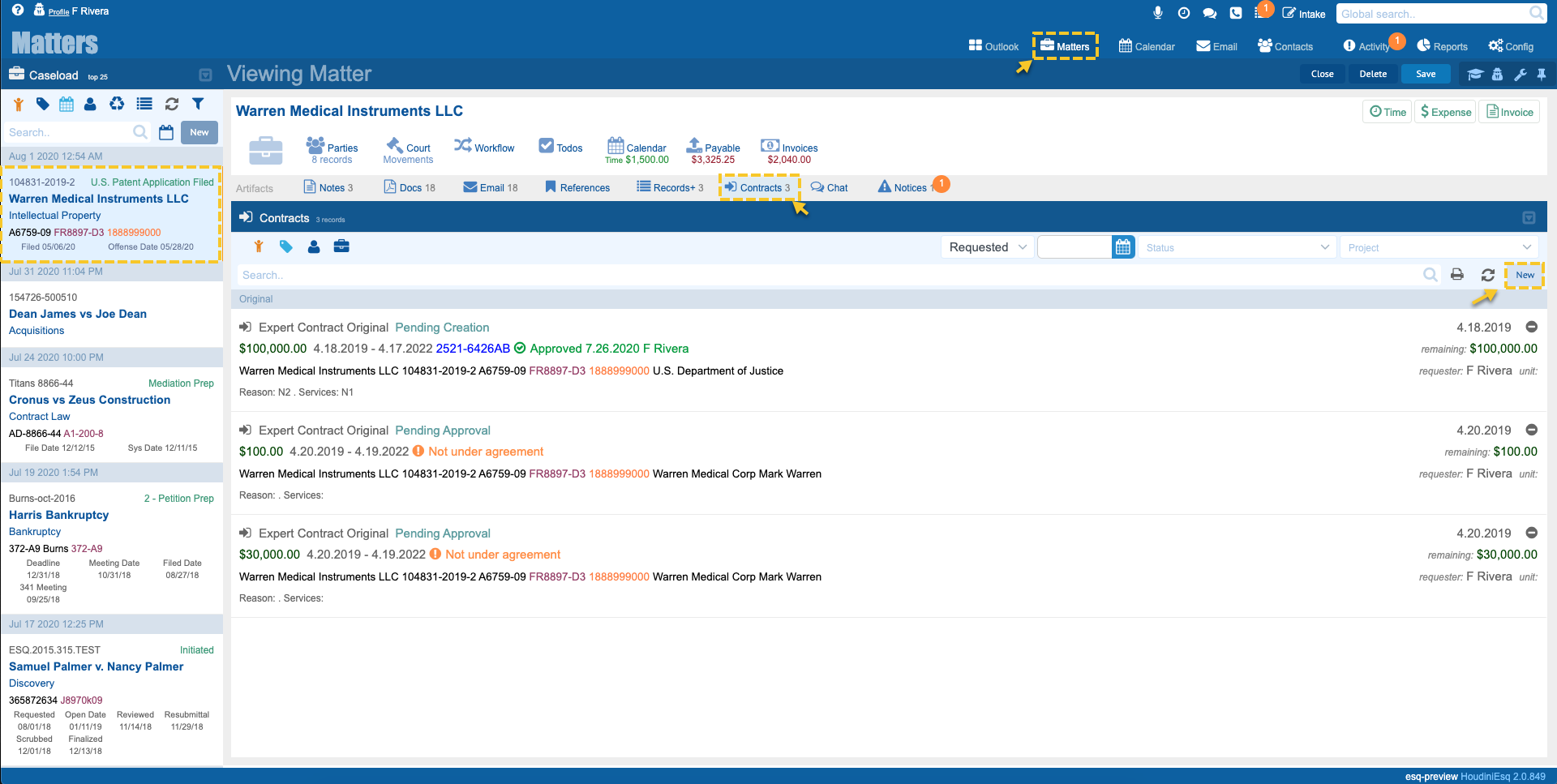The width and height of the screenshot is (1557, 784).
Task: Open Payable section
Action: pos(713,151)
